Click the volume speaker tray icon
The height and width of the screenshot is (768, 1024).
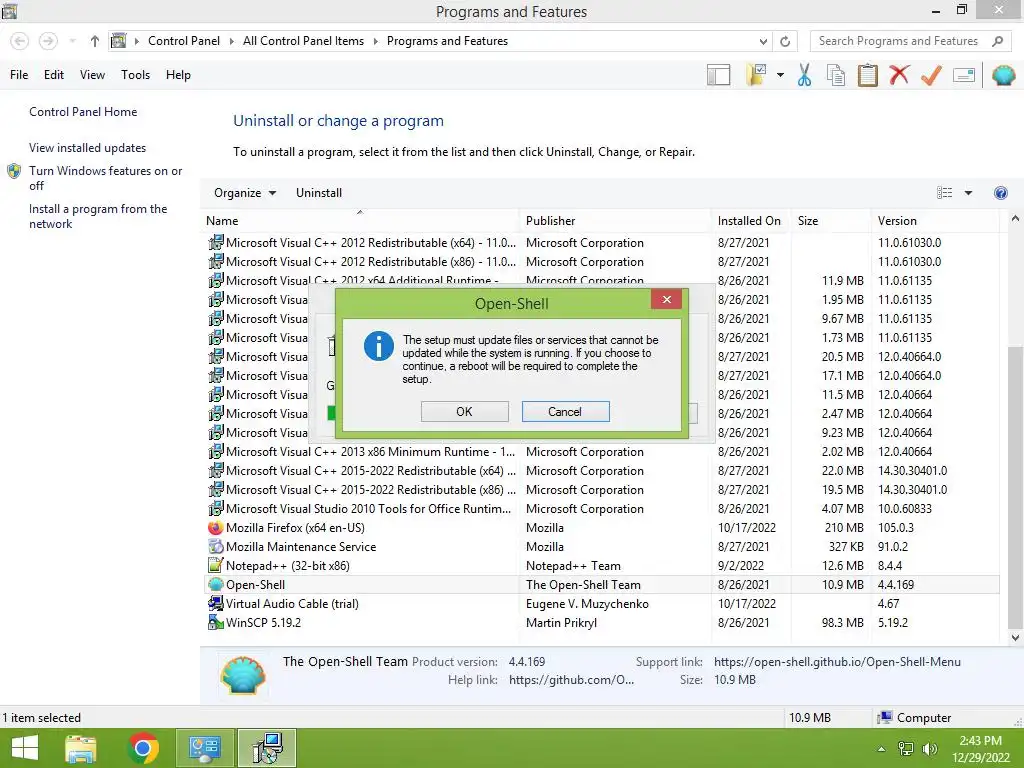929,749
